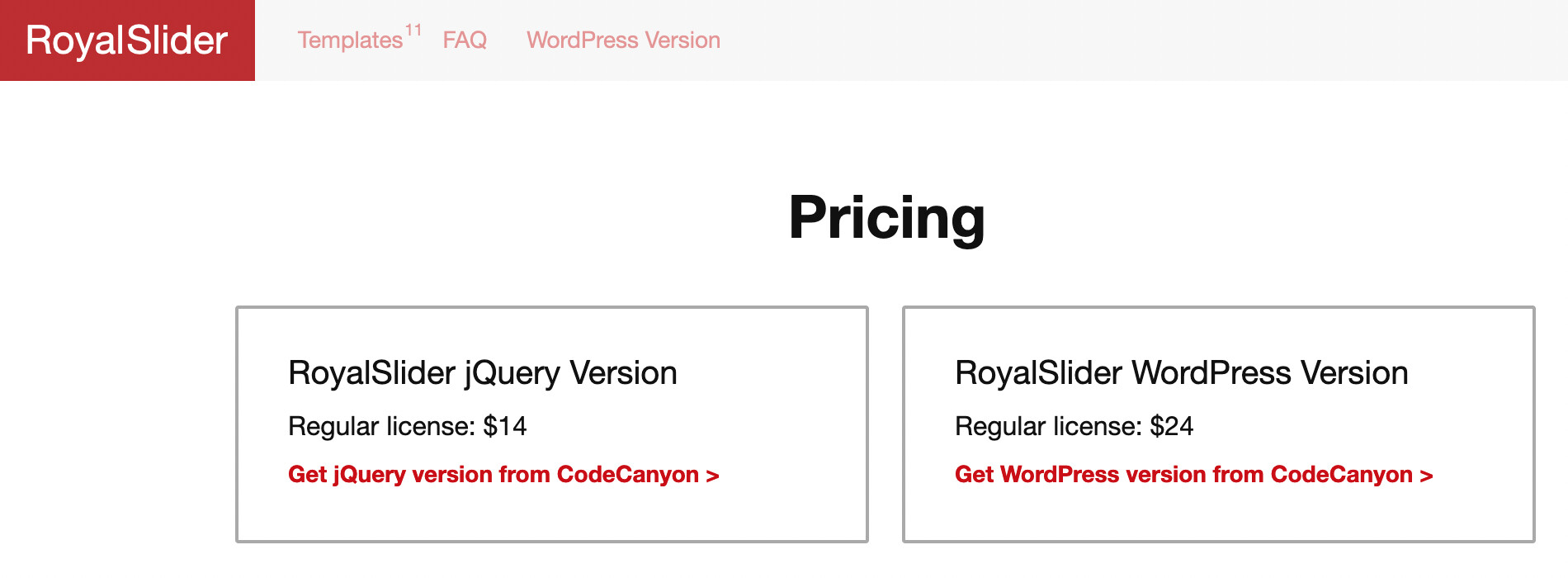The image size is (1568, 578).
Task: Follow Get jQuery version from CodeCanyon link
Action: pyautogui.click(x=503, y=475)
